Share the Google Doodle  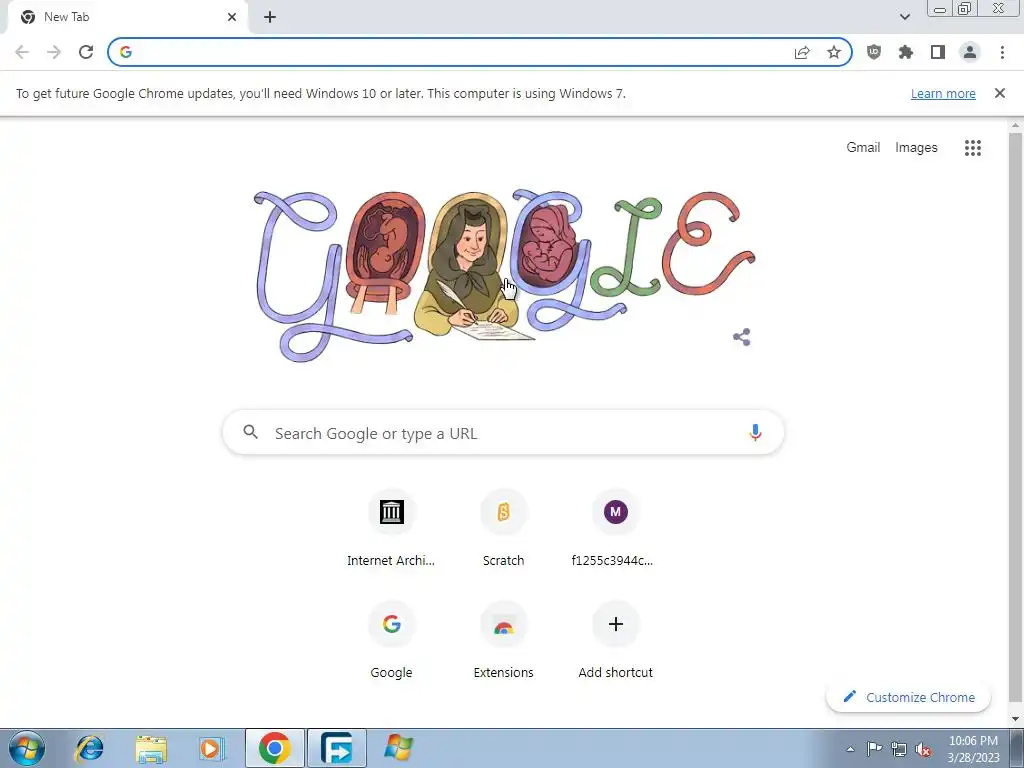(741, 337)
